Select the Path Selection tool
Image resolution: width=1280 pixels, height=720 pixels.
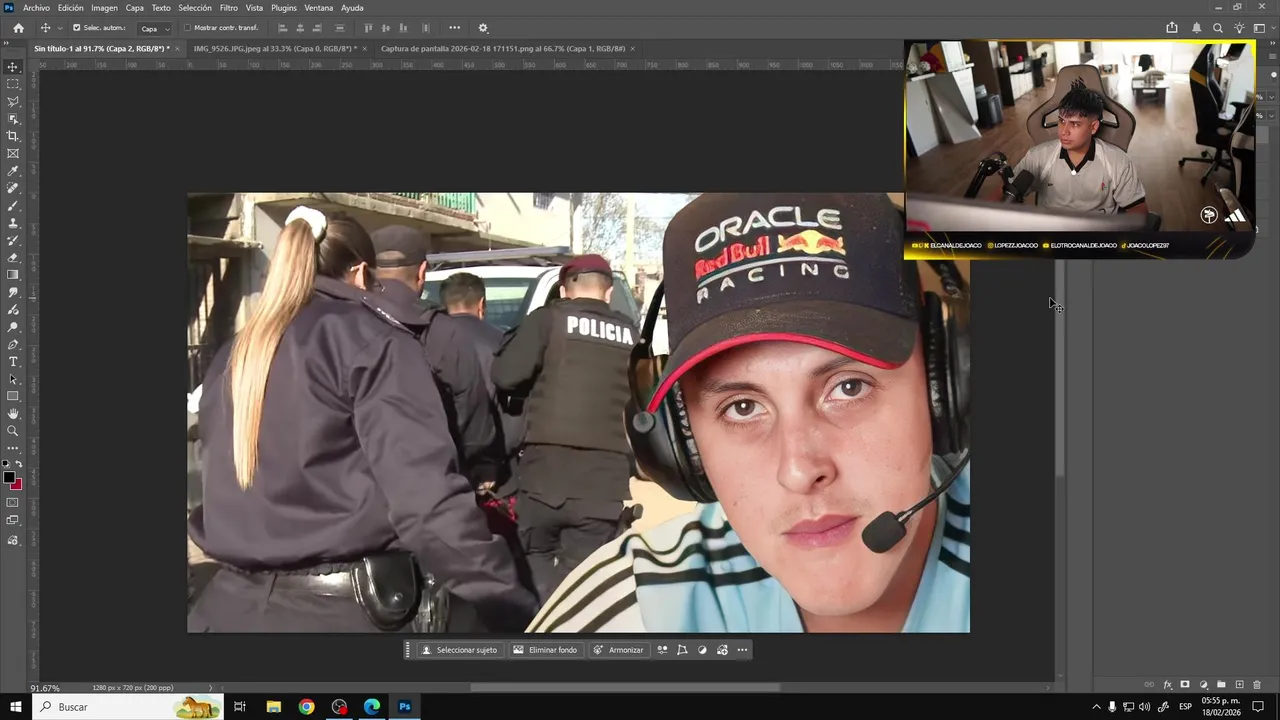(x=13, y=379)
